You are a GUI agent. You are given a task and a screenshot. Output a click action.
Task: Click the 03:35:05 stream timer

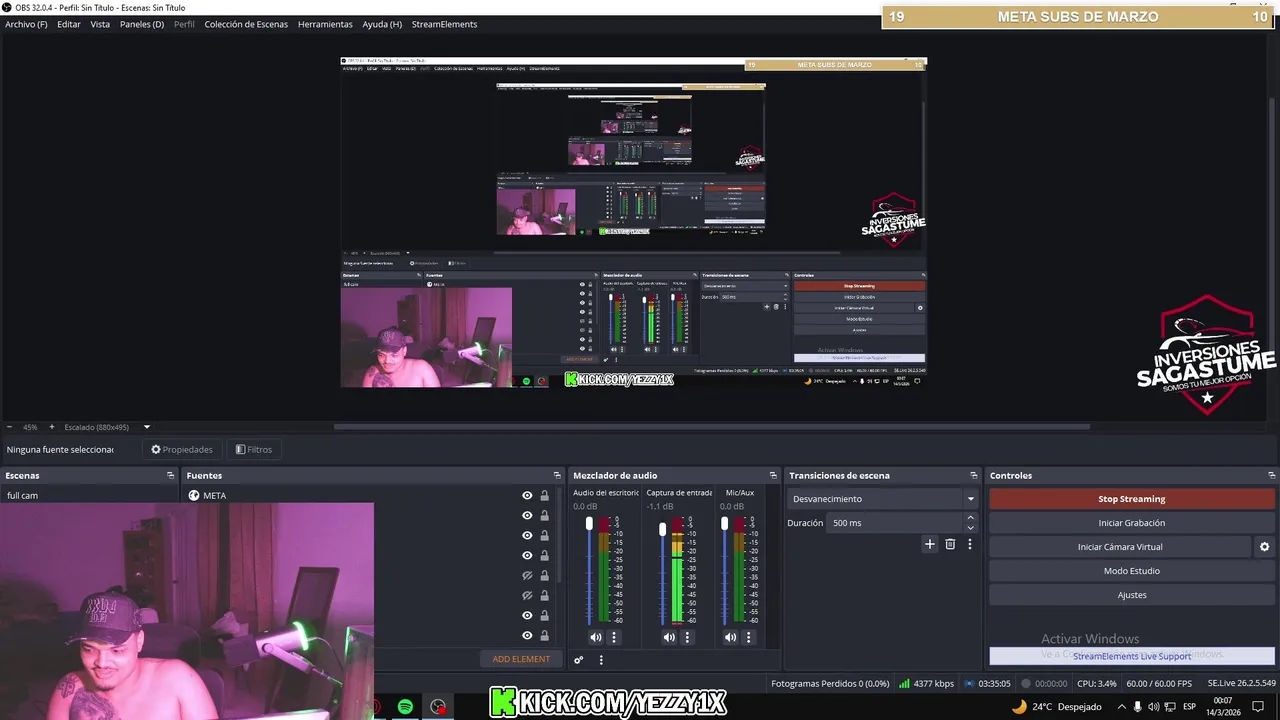[x=987, y=684]
